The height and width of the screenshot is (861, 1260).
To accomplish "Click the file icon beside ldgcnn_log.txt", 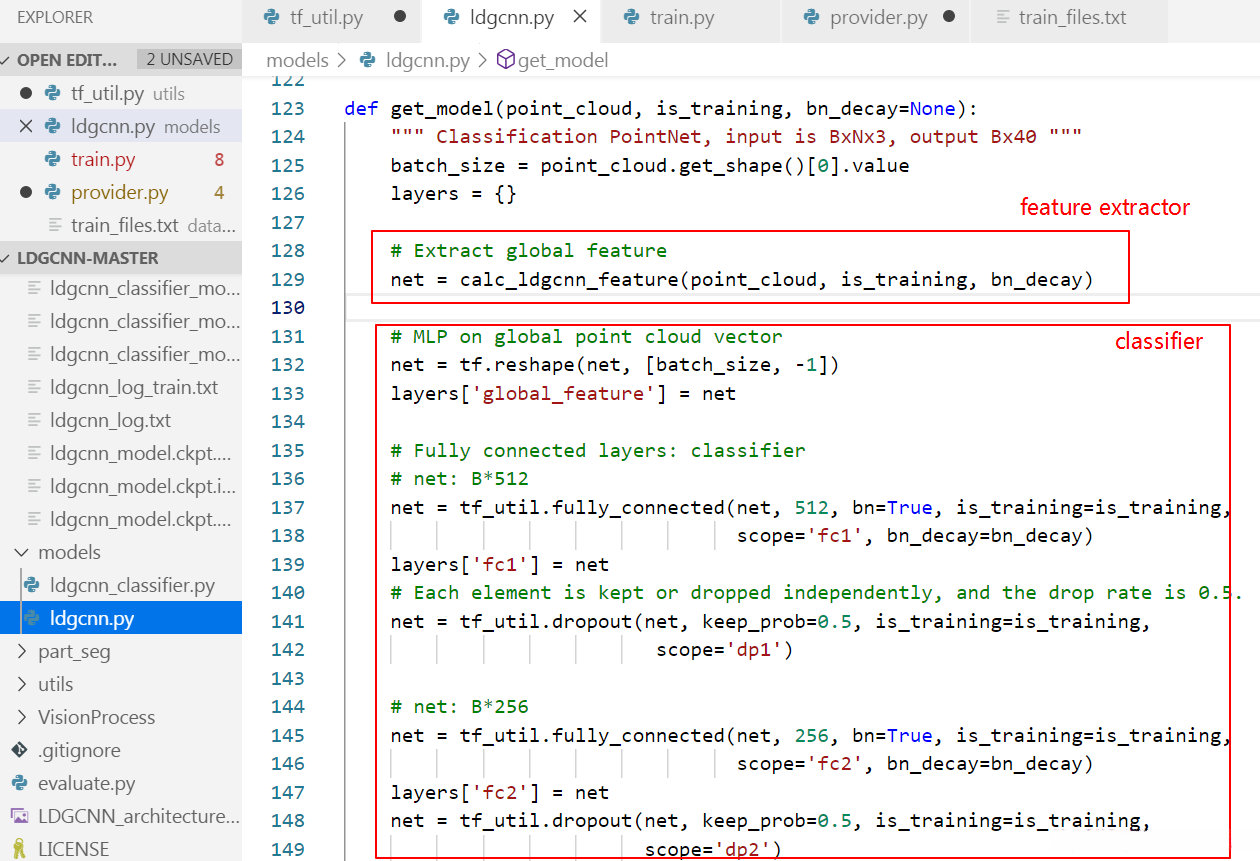I will (x=34, y=420).
